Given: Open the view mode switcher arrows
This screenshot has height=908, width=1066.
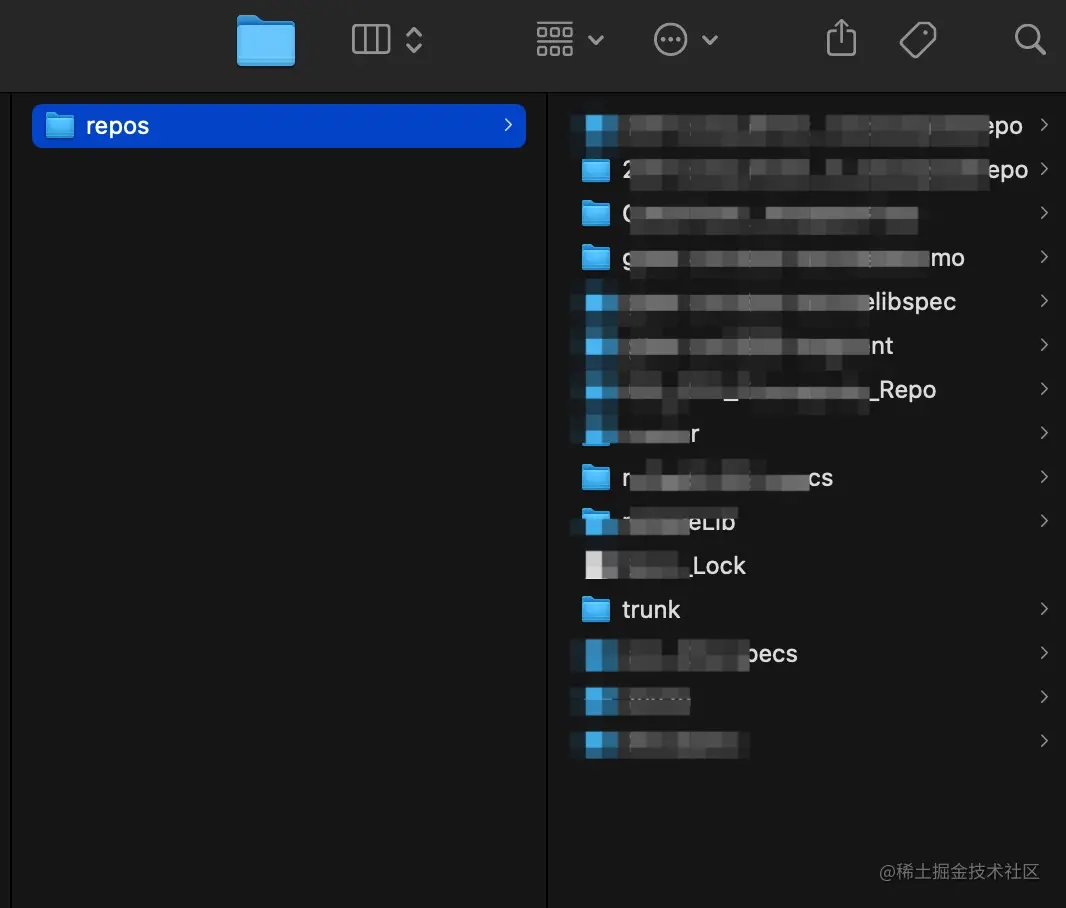Looking at the screenshot, I should click(x=414, y=39).
